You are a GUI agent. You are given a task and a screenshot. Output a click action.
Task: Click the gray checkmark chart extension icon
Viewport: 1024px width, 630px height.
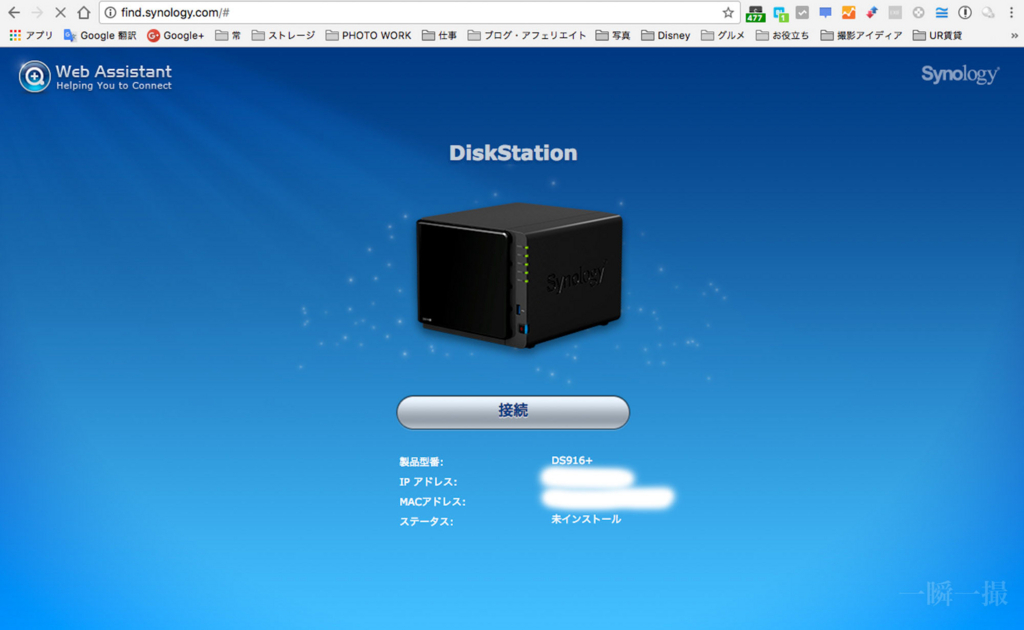coord(803,12)
